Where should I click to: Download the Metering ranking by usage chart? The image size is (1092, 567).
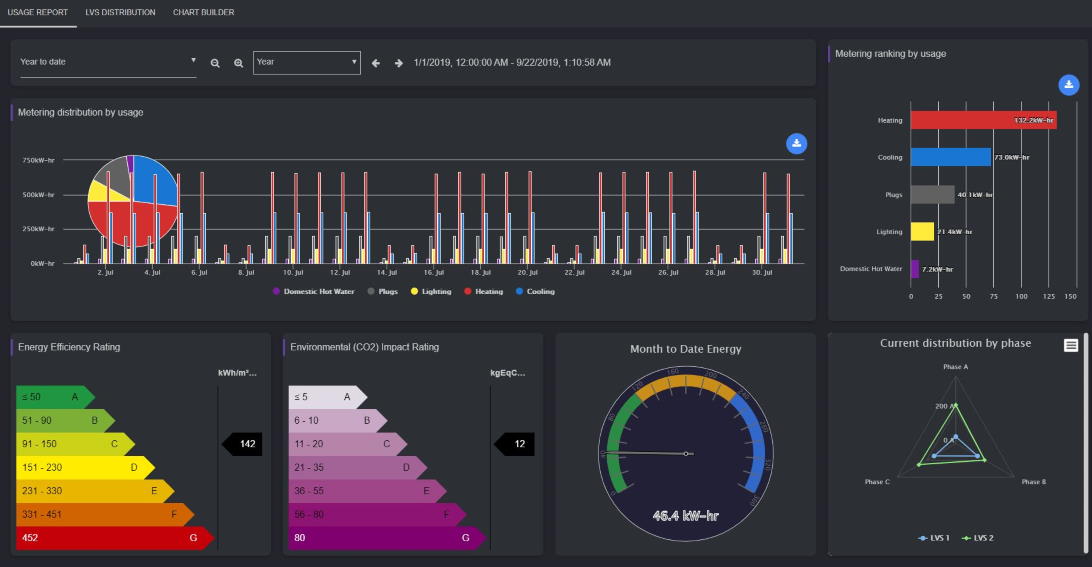1068,84
